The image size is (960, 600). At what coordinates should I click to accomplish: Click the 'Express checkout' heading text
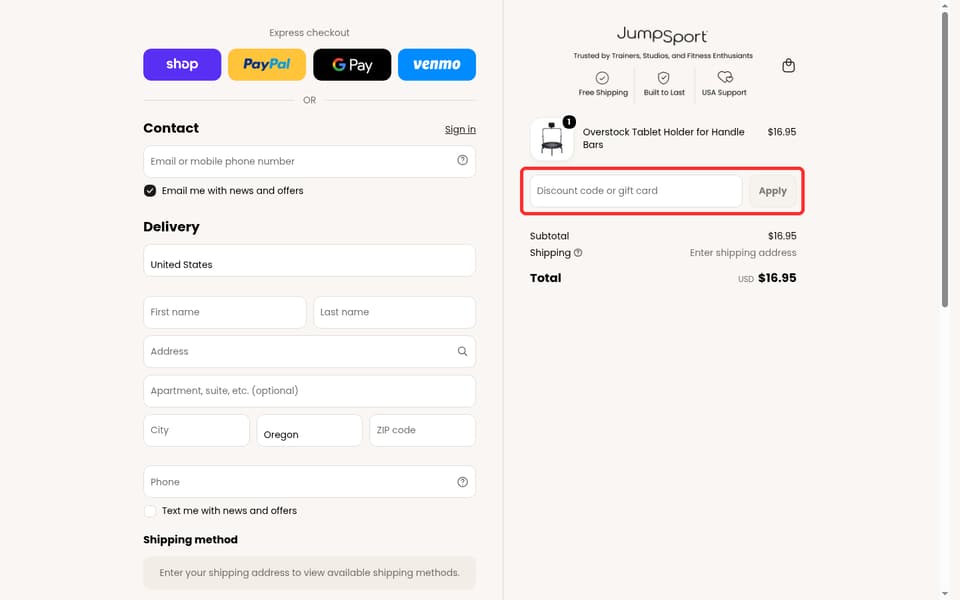[x=309, y=33]
